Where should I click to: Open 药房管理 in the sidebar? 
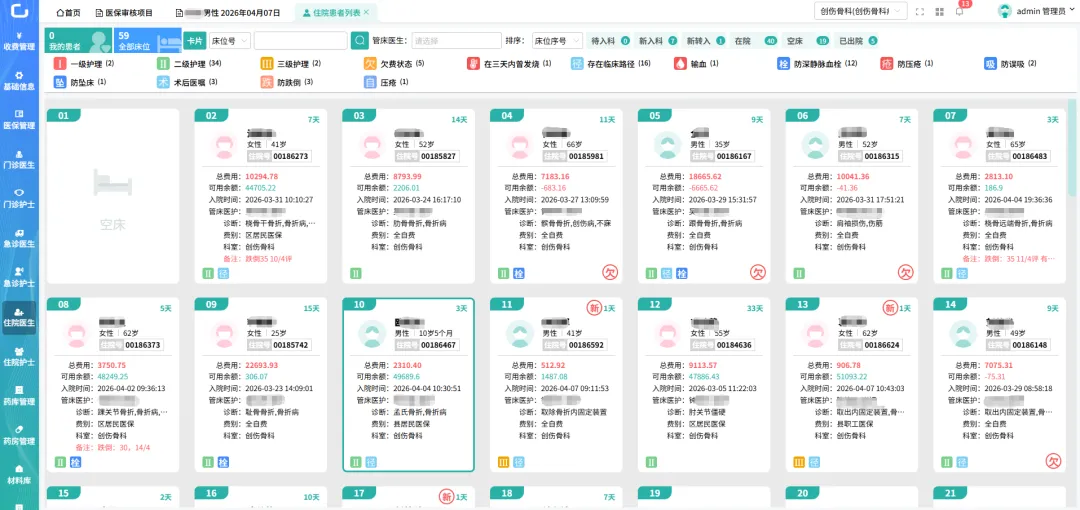[19, 434]
